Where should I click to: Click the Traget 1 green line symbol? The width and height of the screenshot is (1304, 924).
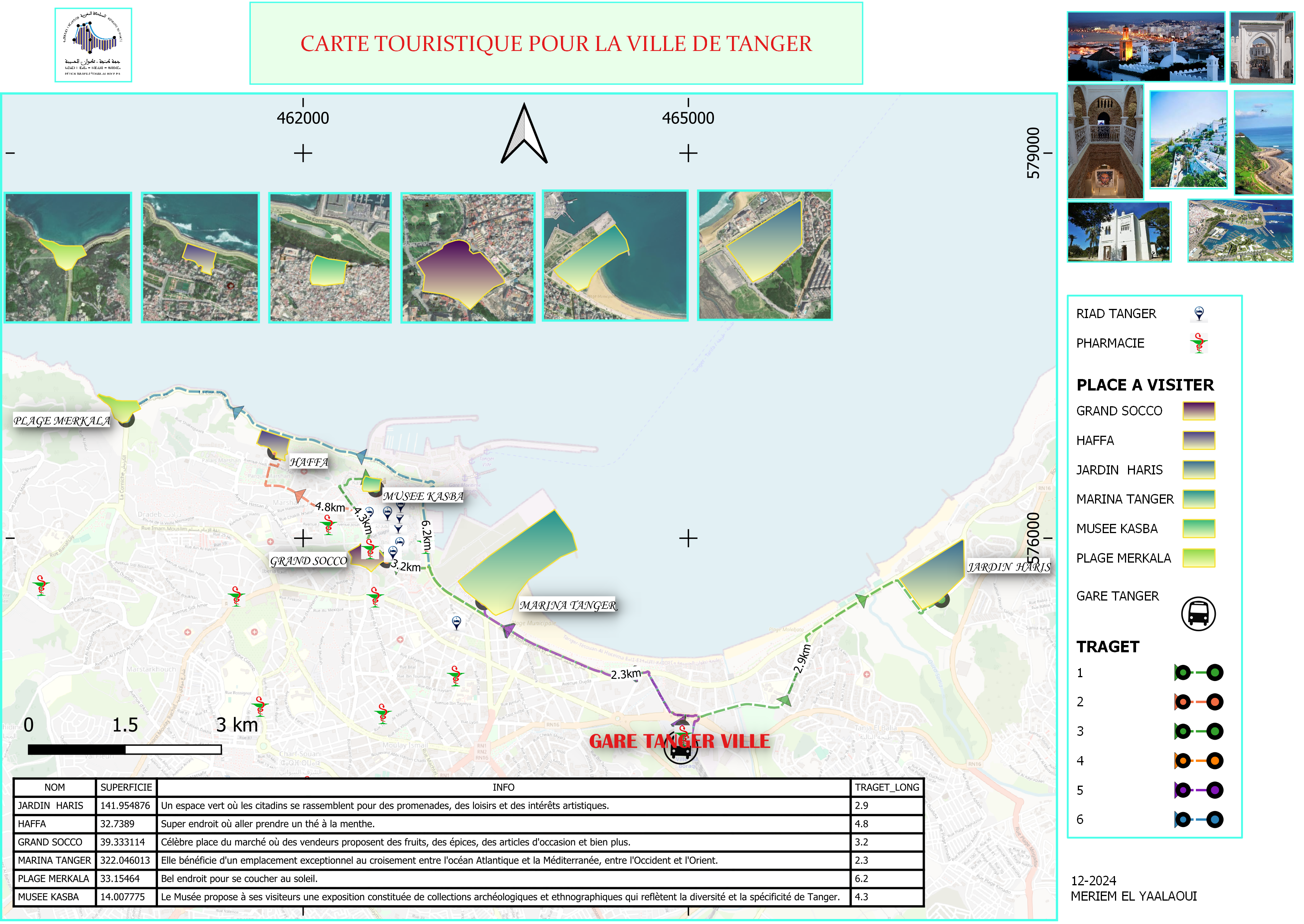[1199, 673]
